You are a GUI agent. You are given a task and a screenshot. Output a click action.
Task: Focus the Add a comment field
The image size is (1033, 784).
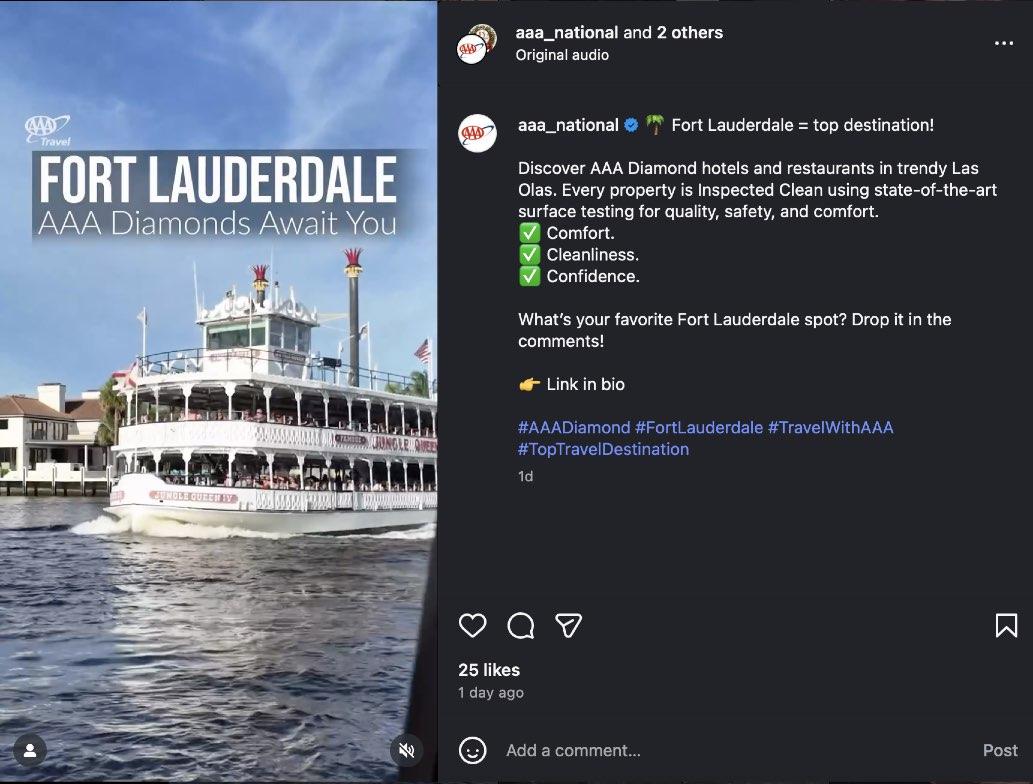click(x=738, y=750)
